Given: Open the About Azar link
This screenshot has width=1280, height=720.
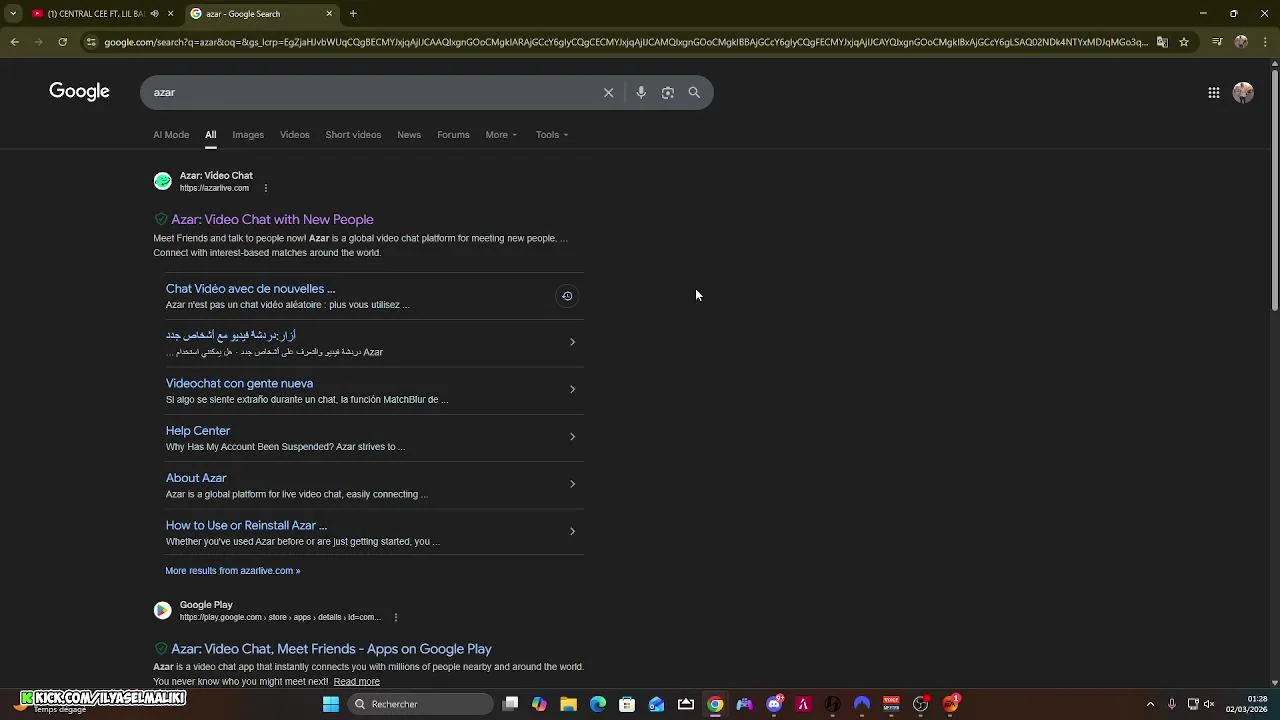Looking at the screenshot, I should (x=196, y=478).
